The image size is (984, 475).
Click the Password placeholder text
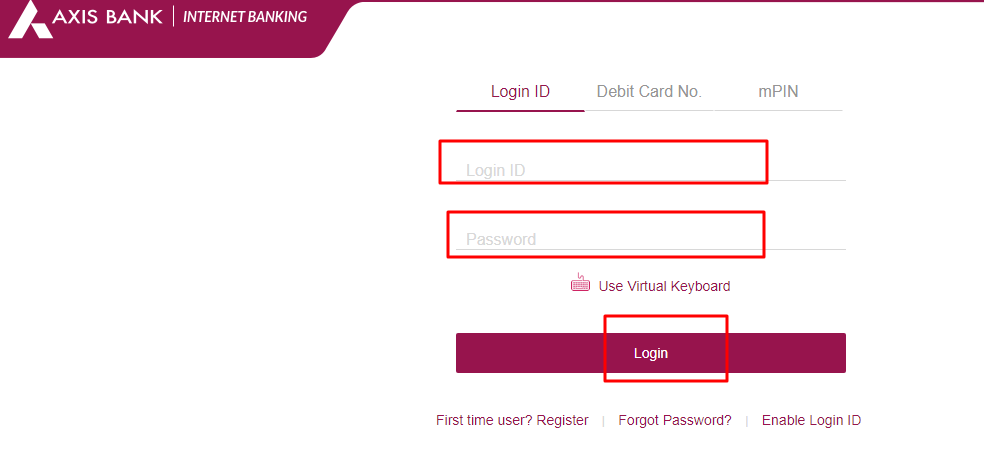(x=501, y=239)
